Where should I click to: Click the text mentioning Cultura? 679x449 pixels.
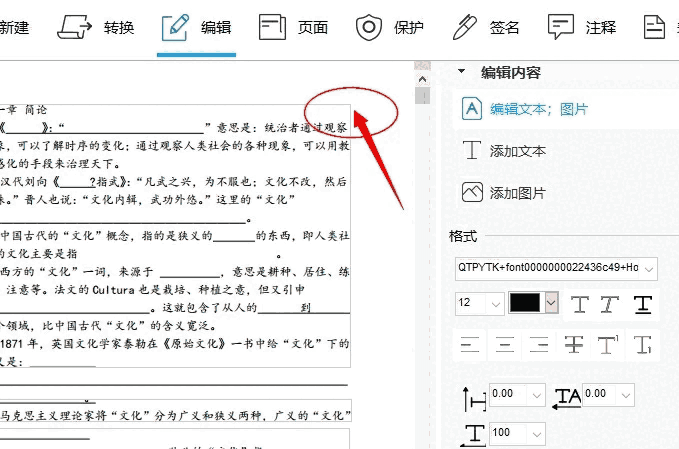coord(155,290)
